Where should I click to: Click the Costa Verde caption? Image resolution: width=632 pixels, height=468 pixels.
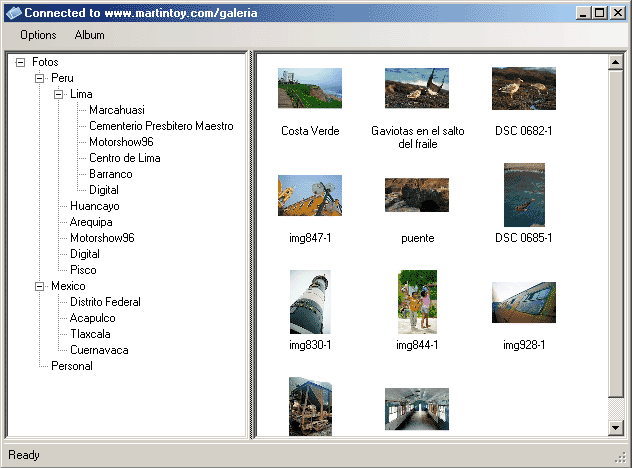(310, 131)
